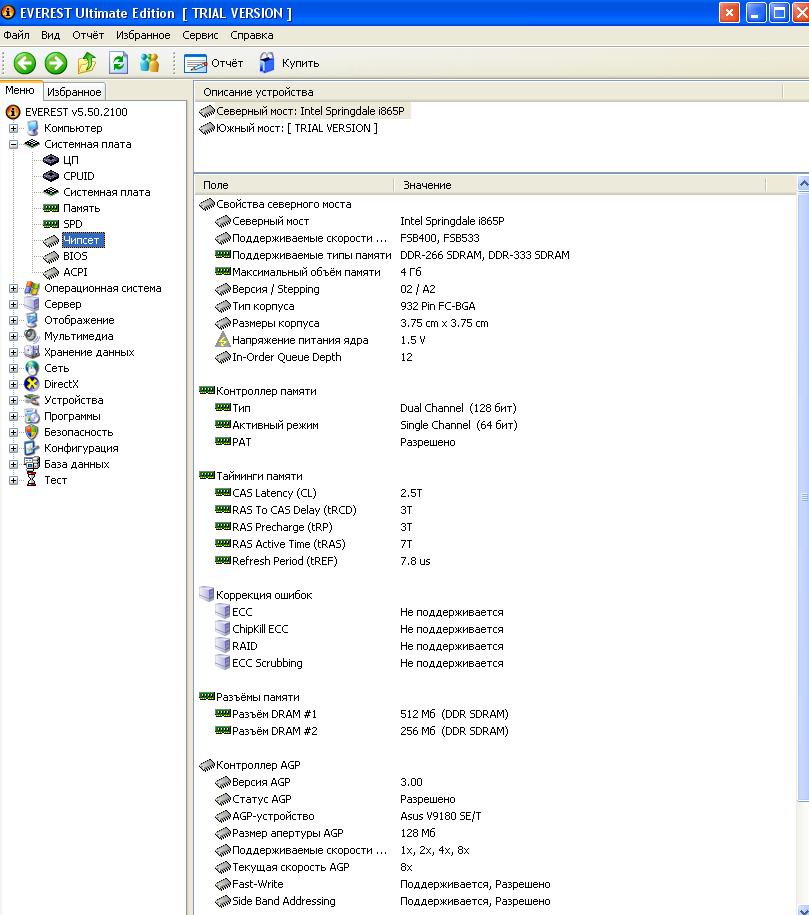Viewport: 809px width, 915px height.
Task: Expand the Компьютер tree node
Action: click(13, 128)
